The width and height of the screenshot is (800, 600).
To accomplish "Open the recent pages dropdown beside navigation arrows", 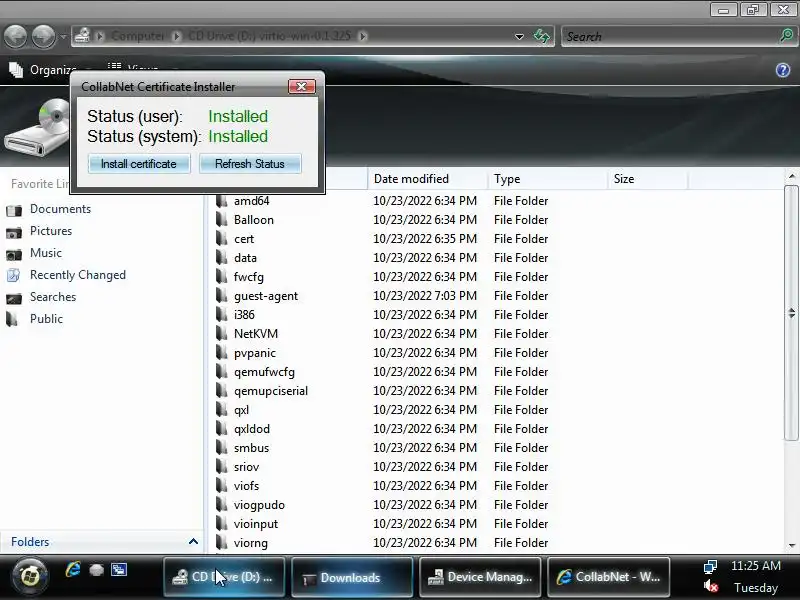I will (63, 37).
